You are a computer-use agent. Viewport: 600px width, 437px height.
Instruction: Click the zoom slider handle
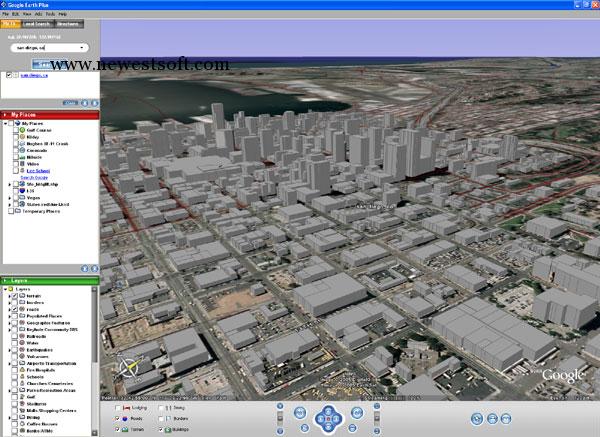coord(280,418)
